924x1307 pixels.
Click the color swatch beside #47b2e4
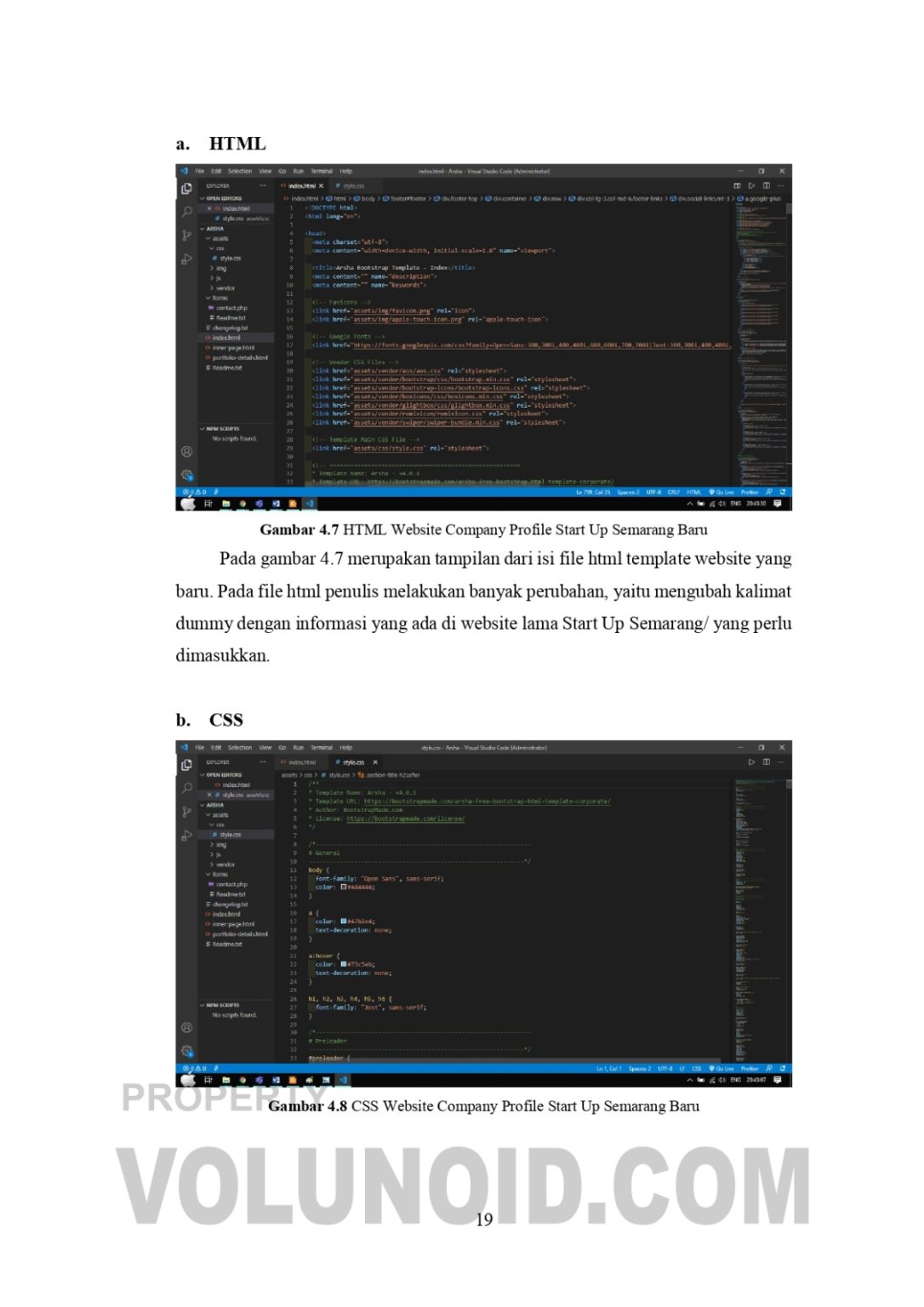[343, 921]
